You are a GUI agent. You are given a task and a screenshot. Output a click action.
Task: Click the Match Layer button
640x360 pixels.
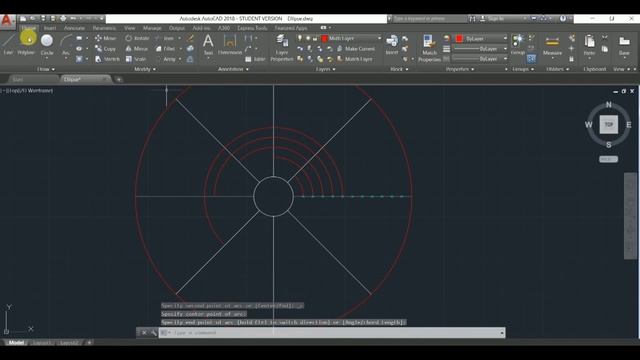(355, 59)
